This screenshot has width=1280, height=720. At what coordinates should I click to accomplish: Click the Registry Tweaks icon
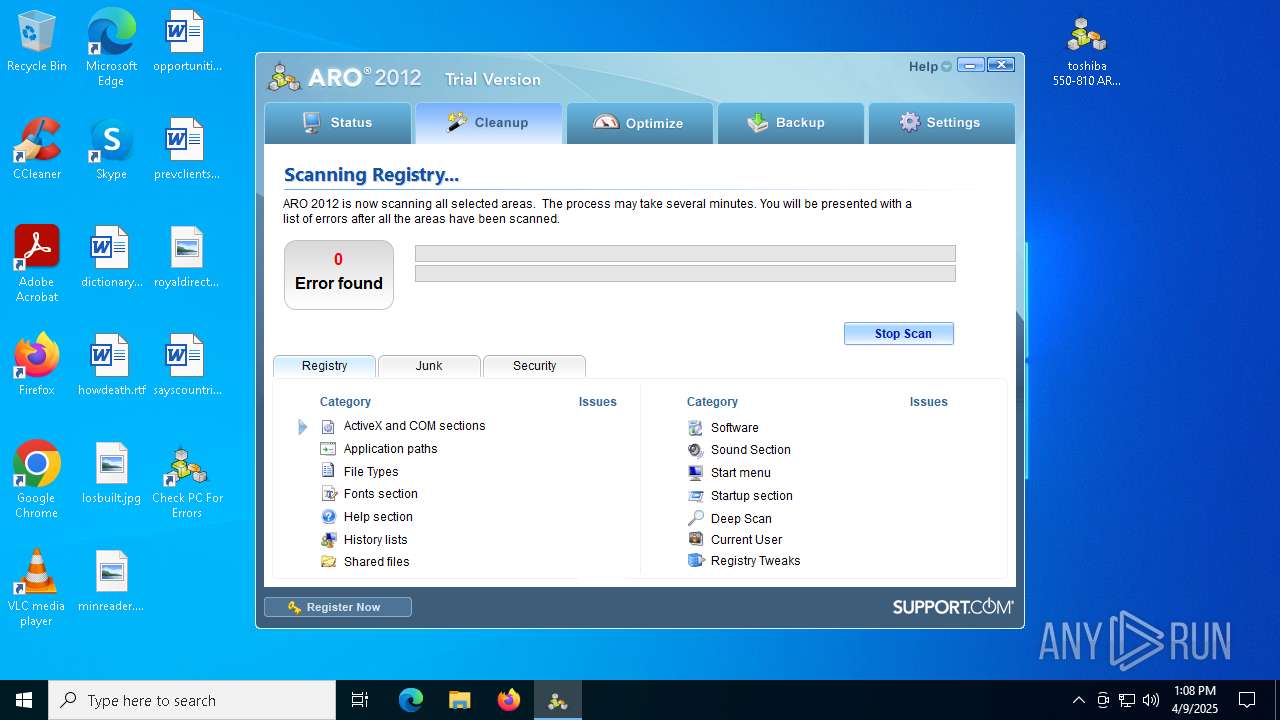(696, 560)
